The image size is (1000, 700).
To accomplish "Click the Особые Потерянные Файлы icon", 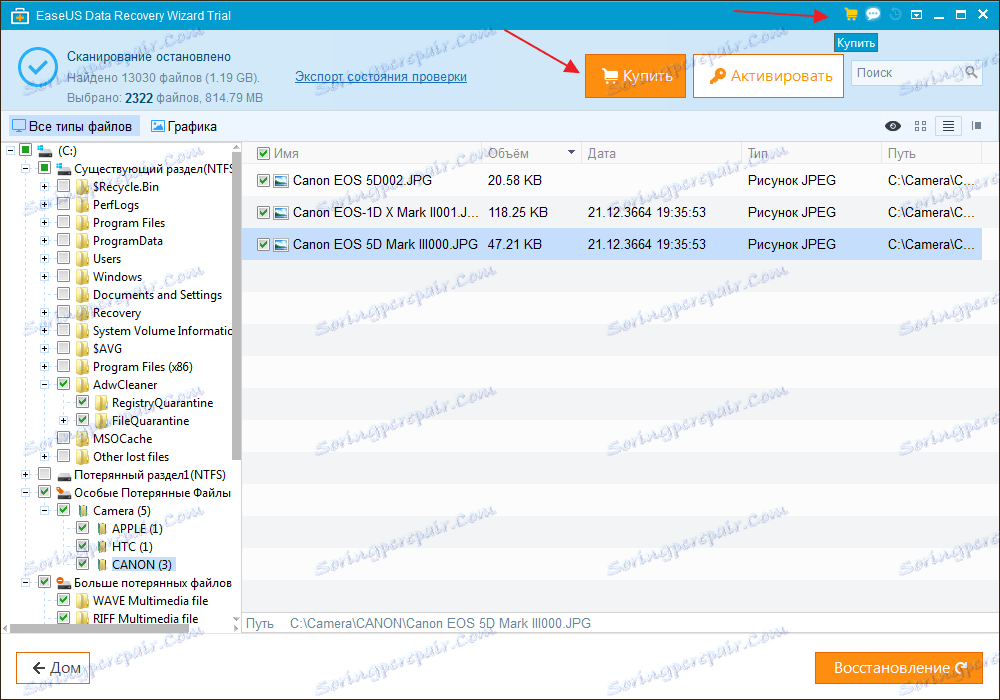I will [64, 493].
